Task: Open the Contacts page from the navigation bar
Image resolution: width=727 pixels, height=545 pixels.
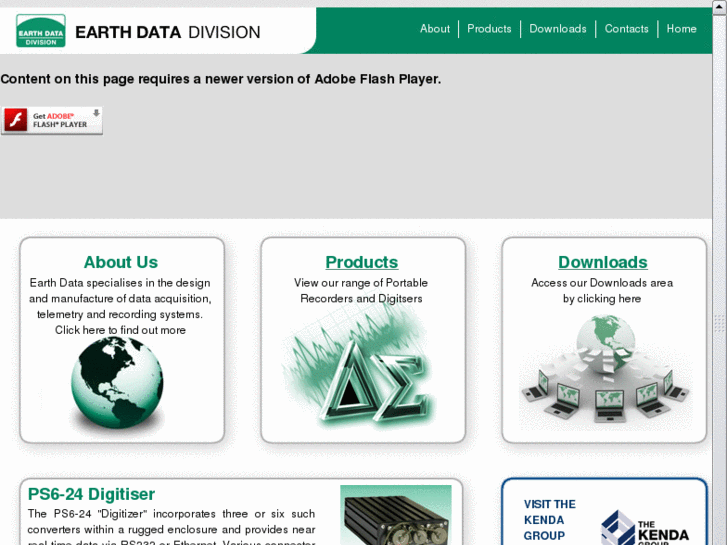Action: (626, 29)
